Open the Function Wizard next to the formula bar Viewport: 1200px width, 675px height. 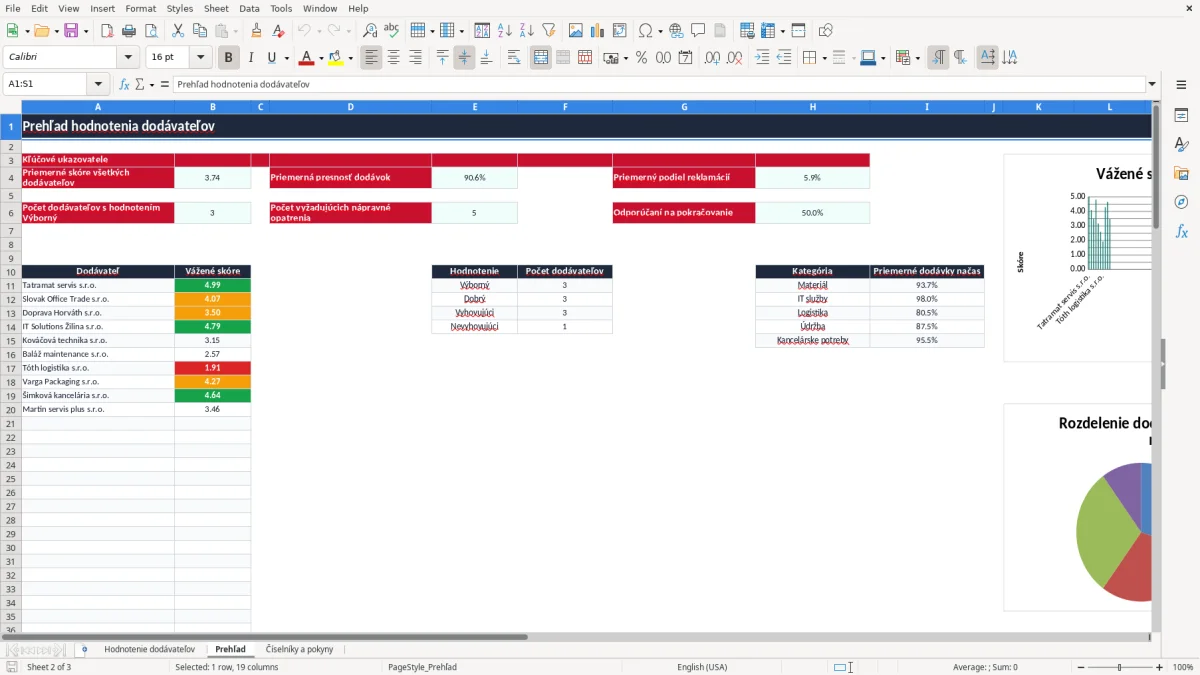click(124, 84)
